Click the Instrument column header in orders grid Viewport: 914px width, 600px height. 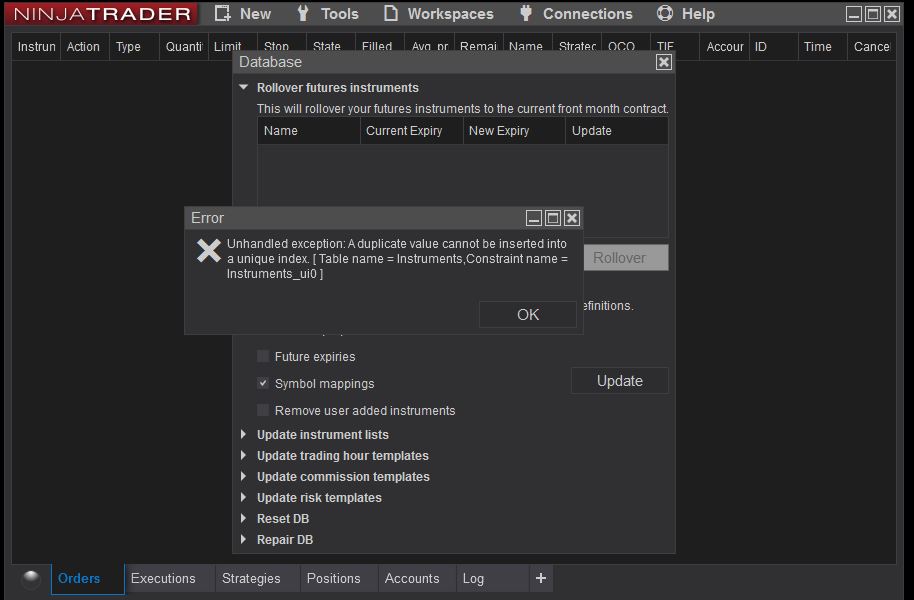point(36,47)
